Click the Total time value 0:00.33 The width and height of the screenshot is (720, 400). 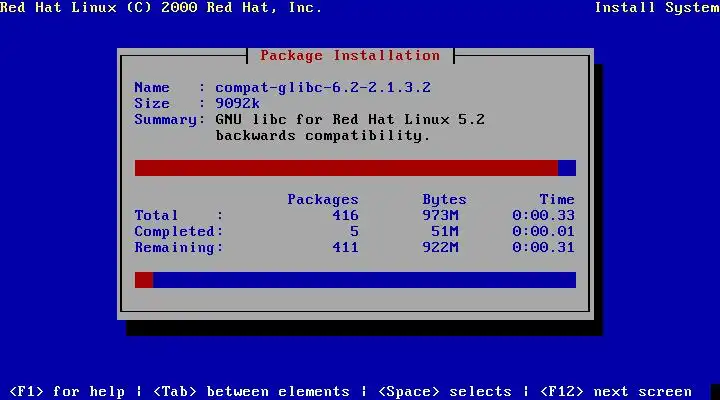click(543, 215)
